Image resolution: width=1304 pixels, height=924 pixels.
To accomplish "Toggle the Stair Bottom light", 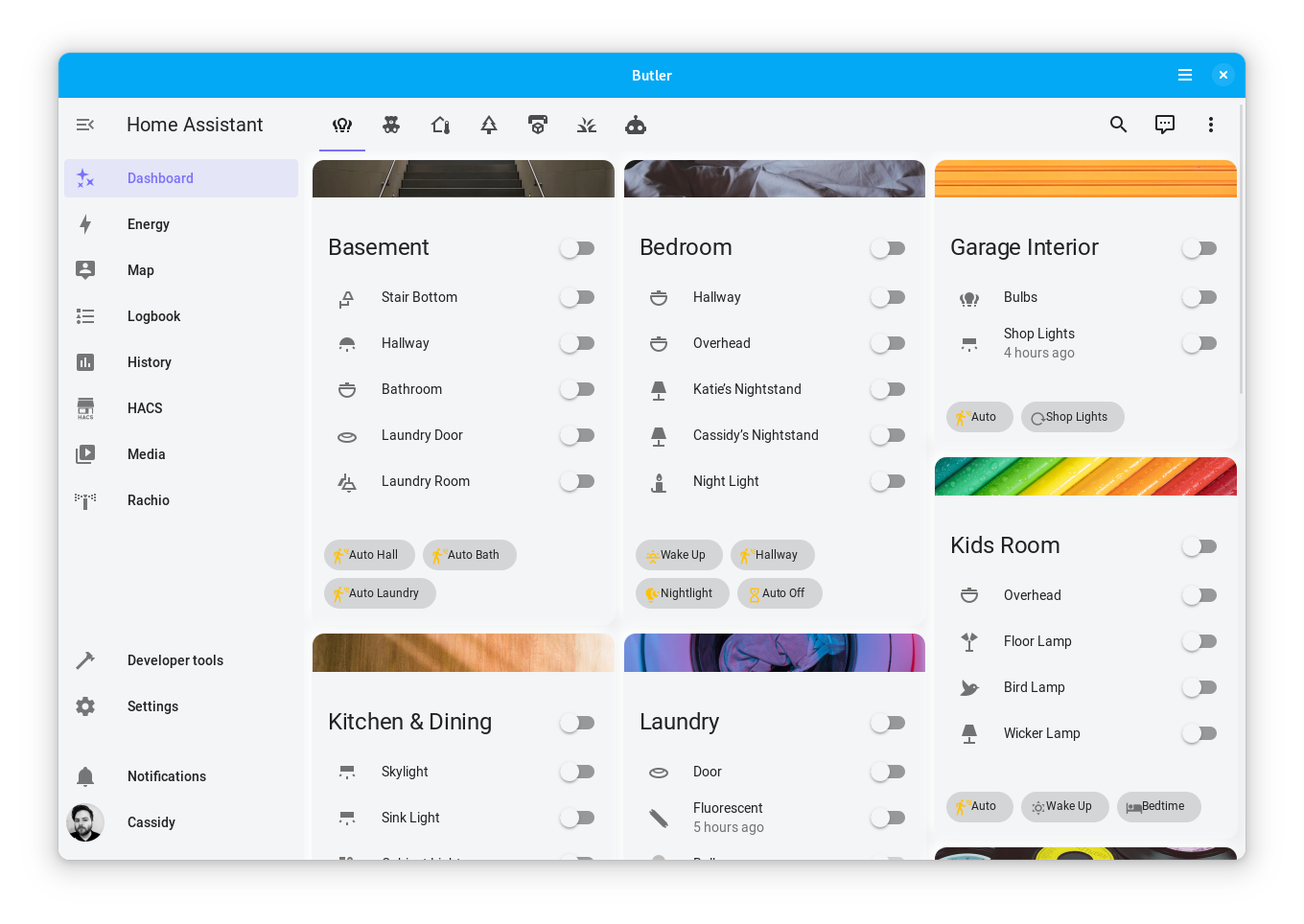I will coord(577,297).
